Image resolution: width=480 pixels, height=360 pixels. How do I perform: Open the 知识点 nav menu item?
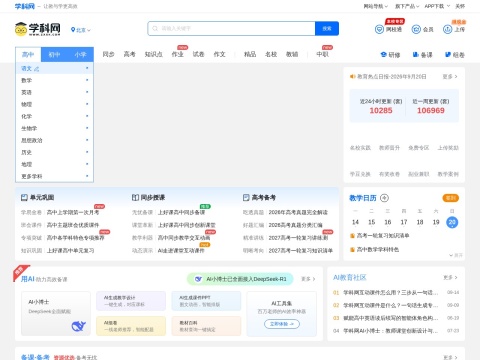(x=153, y=54)
